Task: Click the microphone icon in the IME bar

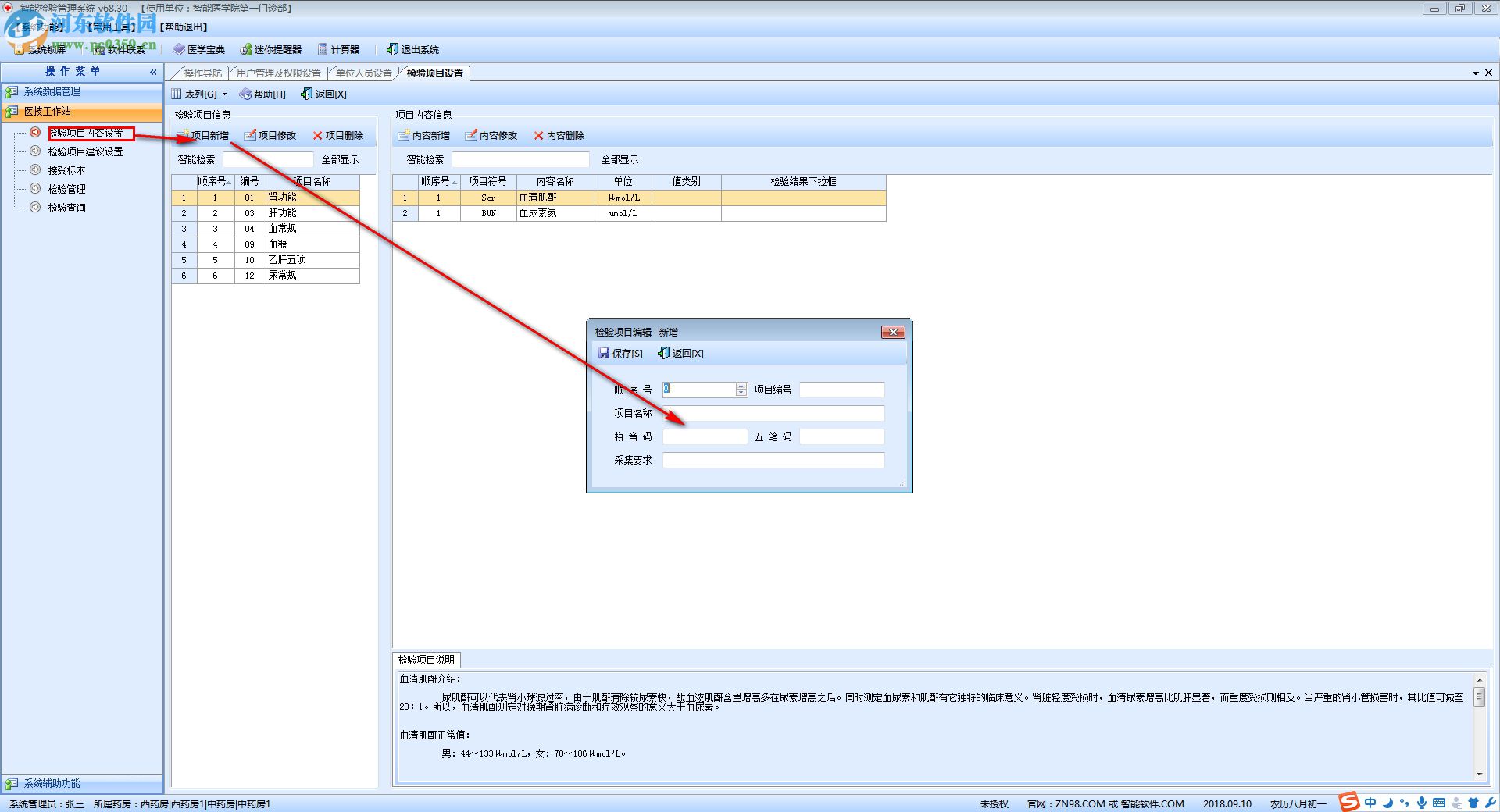Action: (x=1422, y=802)
